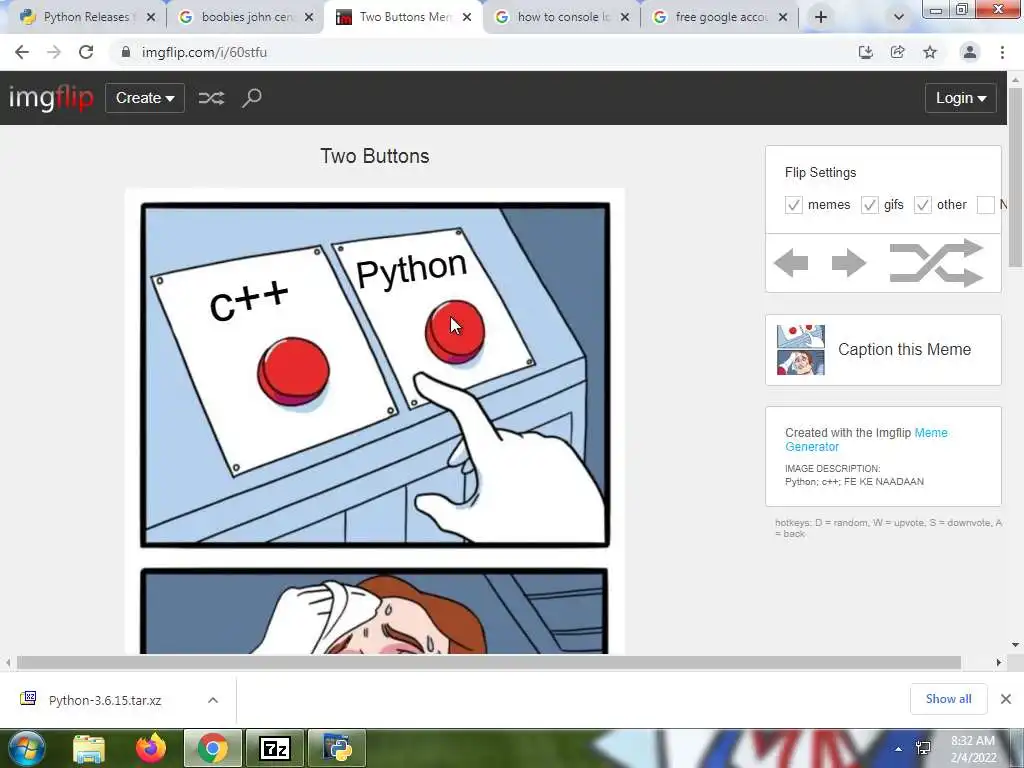This screenshot has width=1024, height=768.
Task: Expand Python-3.6.15.tar.xz download options chevron
Action: [213, 700]
